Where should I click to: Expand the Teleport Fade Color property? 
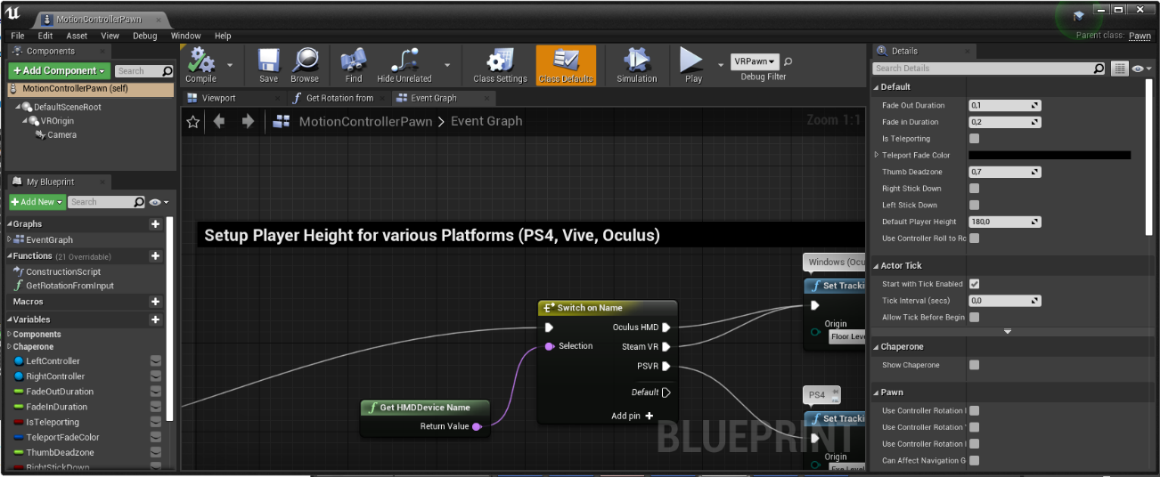click(x=877, y=155)
